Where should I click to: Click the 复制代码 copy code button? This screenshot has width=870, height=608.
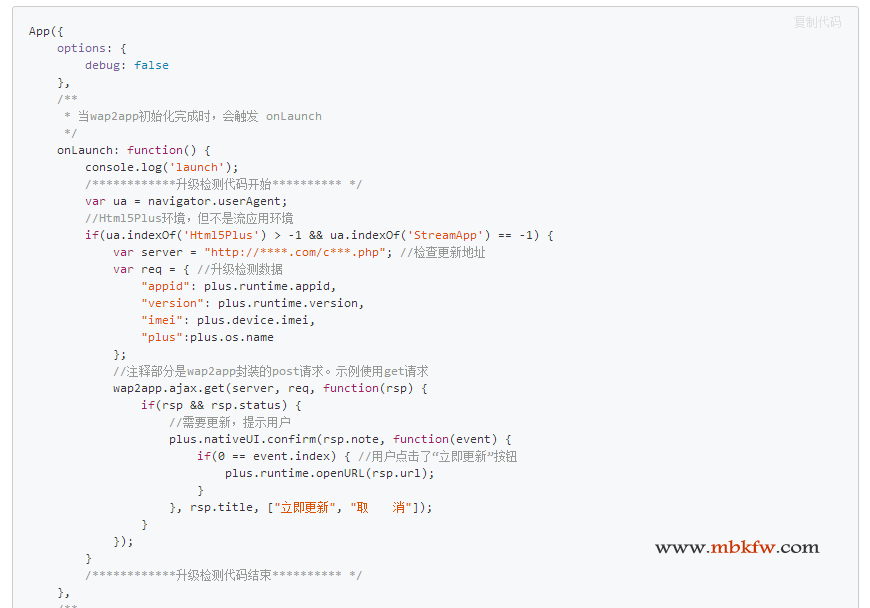817,22
